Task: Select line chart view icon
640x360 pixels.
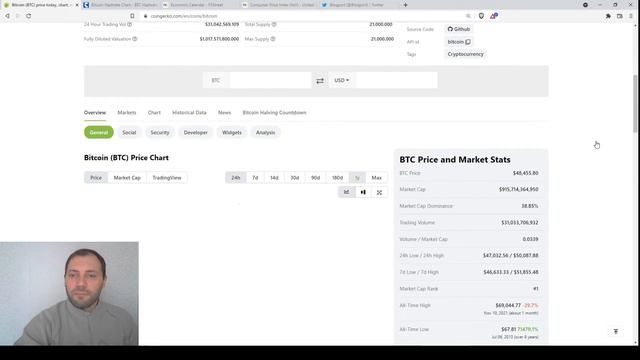Action: pyautogui.click(x=347, y=192)
